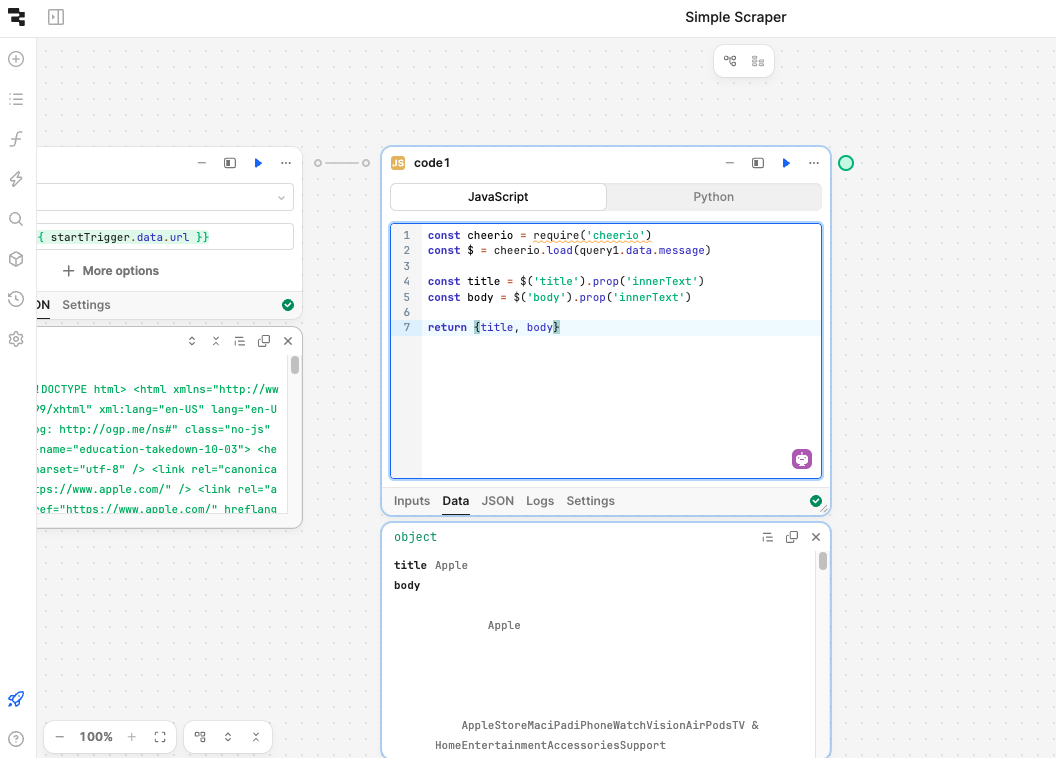This screenshot has height=758, width=1056.
Task: Open the query block select dropdown
Action: click(281, 198)
